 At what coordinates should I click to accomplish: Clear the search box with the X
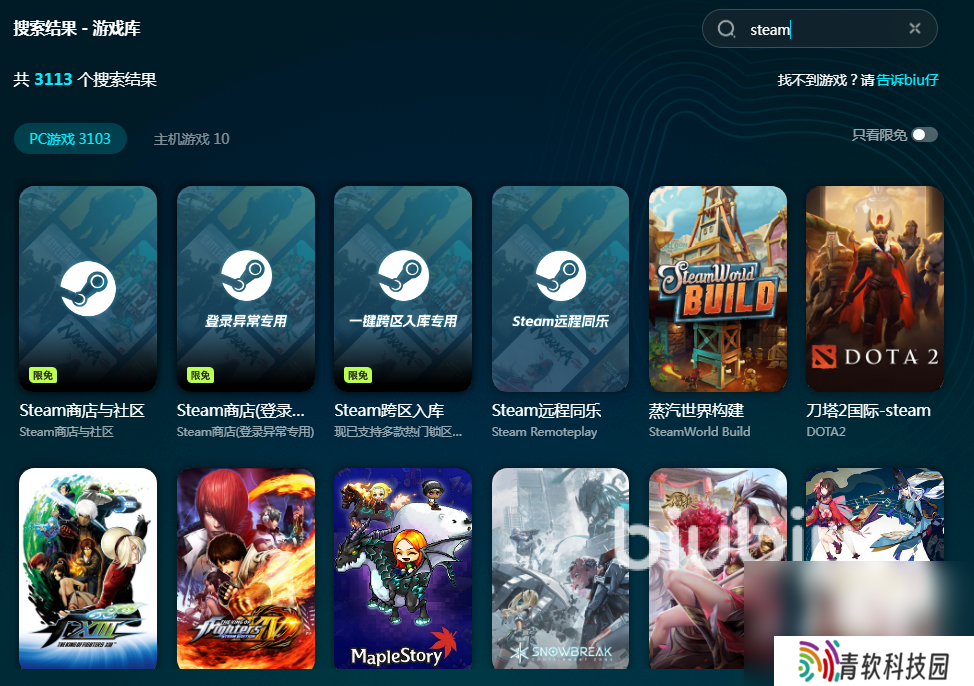[x=914, y=28]
